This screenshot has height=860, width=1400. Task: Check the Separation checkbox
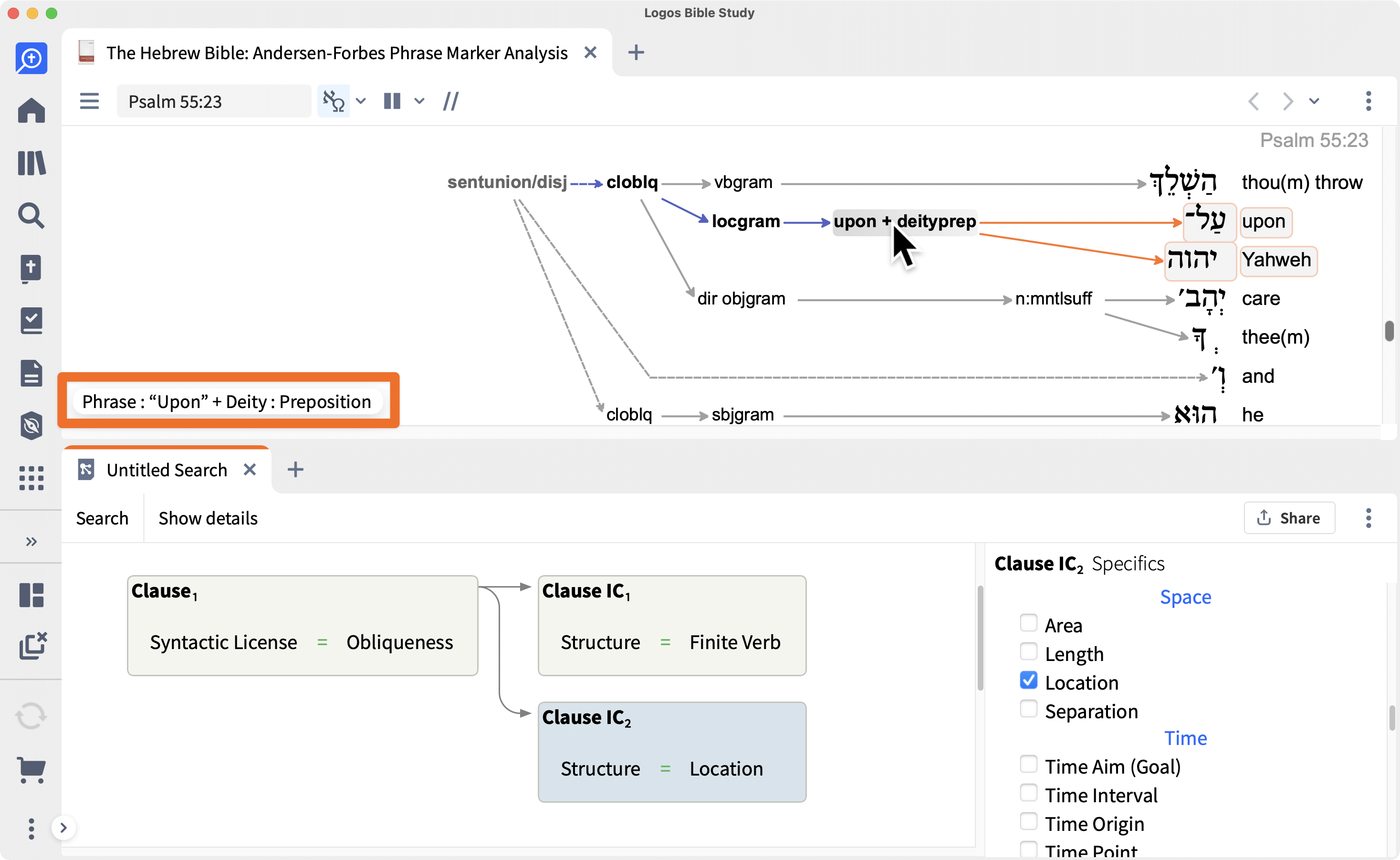pos(1028,709)
